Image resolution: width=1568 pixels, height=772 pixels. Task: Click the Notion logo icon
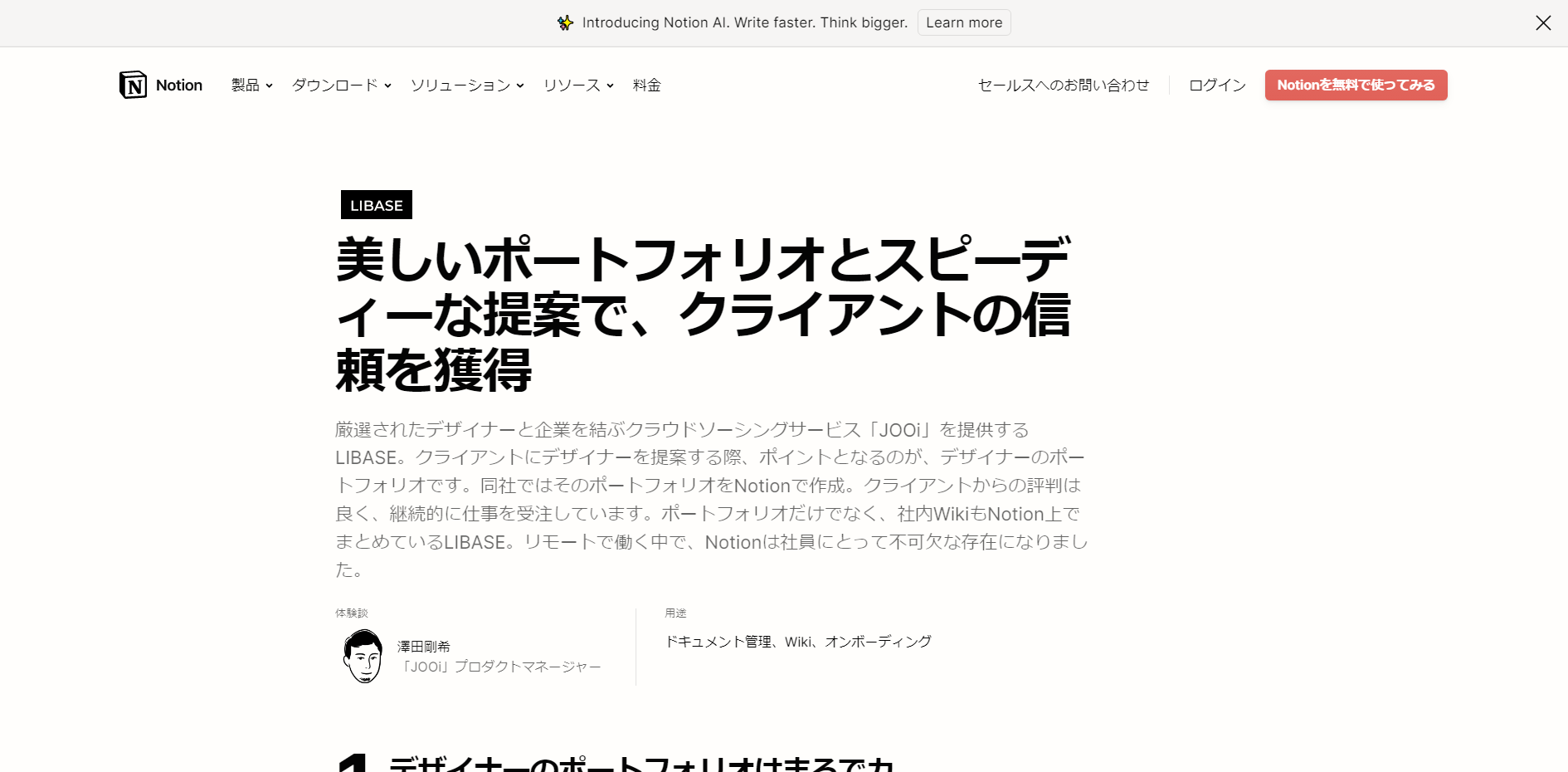133,85
